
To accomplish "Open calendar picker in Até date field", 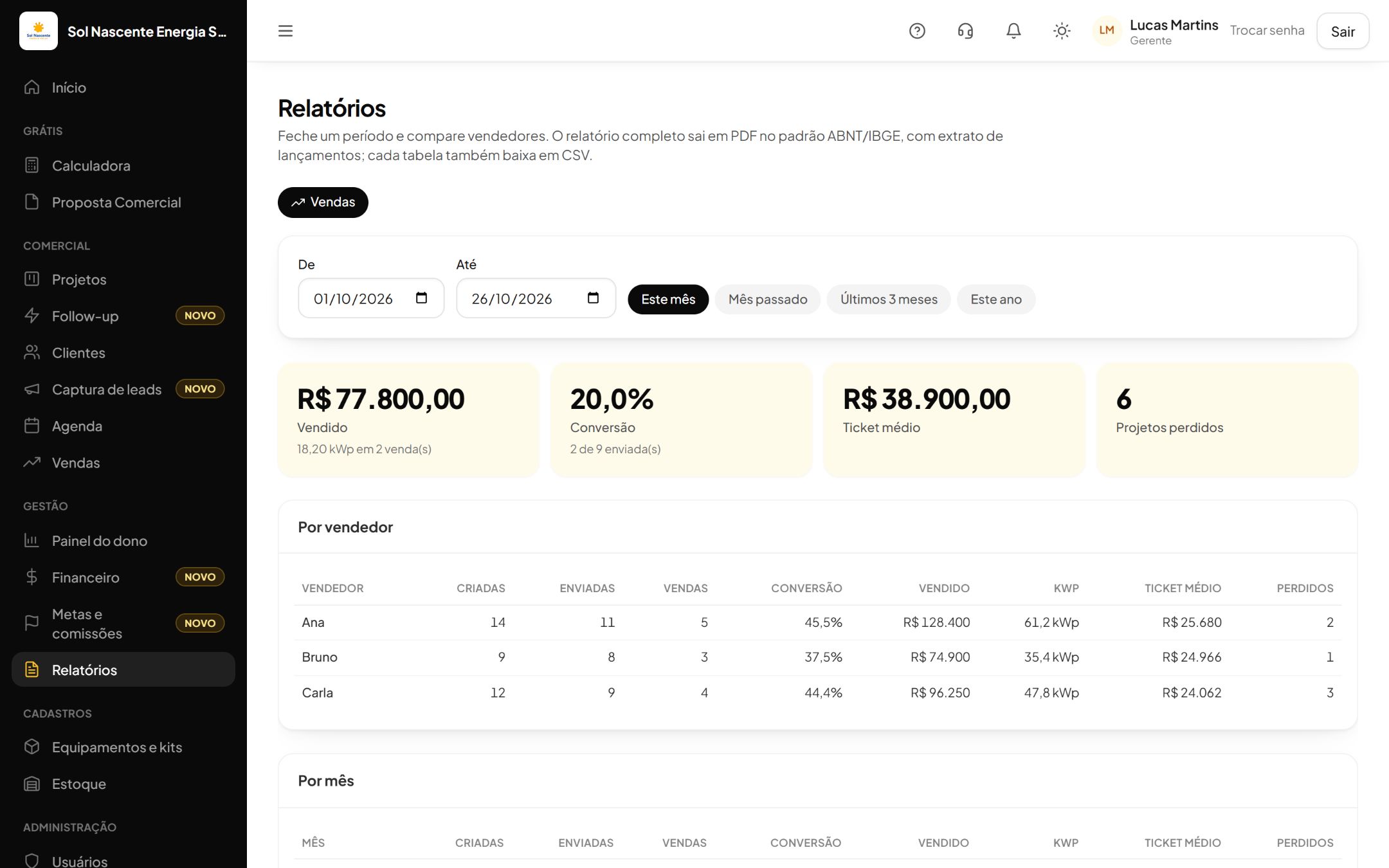I will click(594, 298).
